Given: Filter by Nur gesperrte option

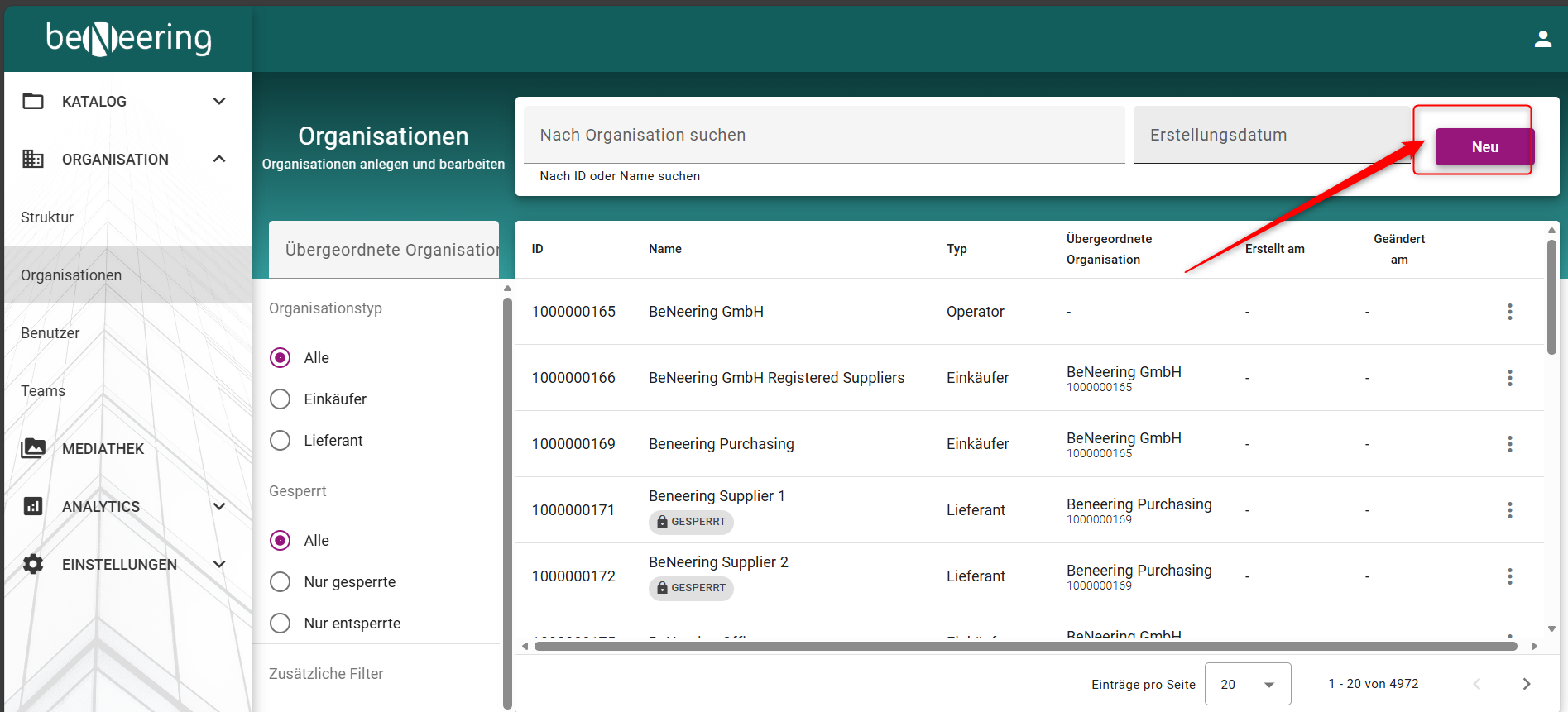Looking at the screenshot, I should pos(281,582).
